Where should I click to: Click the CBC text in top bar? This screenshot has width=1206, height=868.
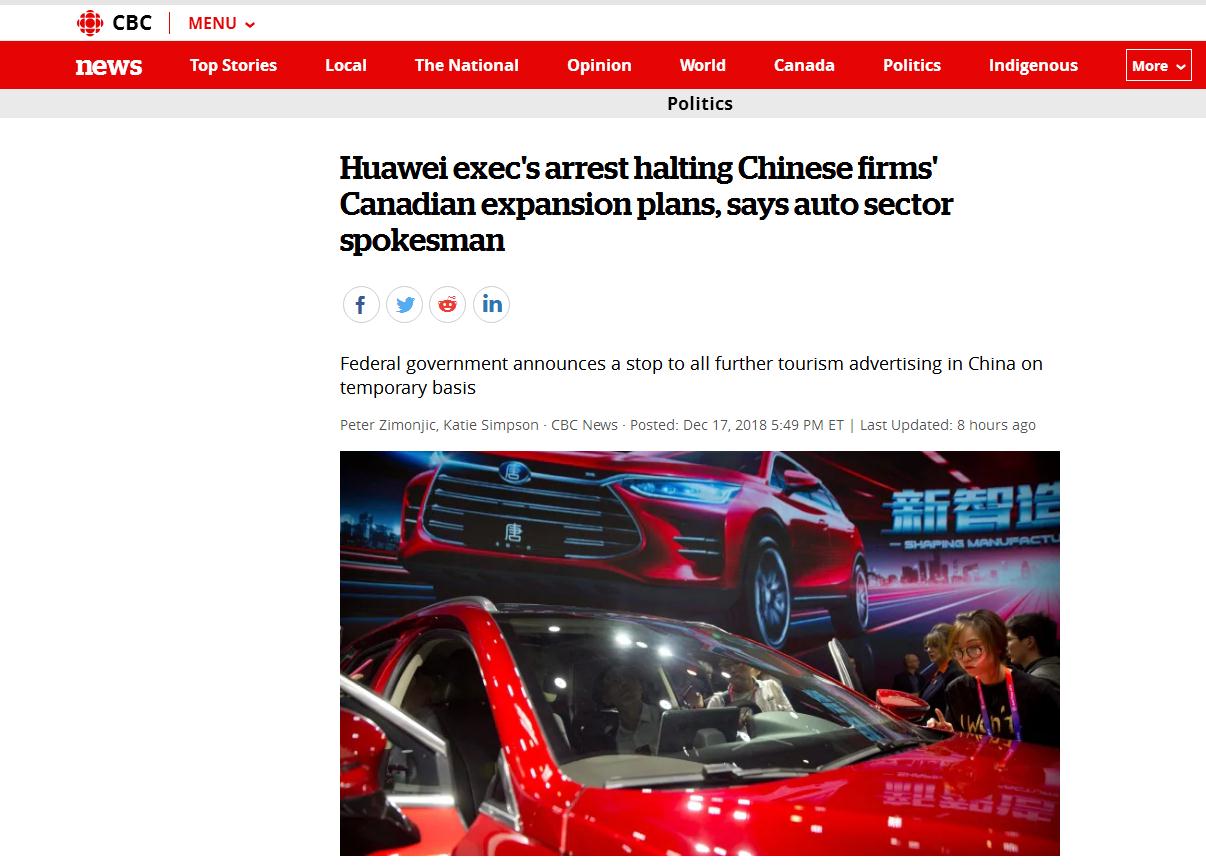click(x=132, y=23)
